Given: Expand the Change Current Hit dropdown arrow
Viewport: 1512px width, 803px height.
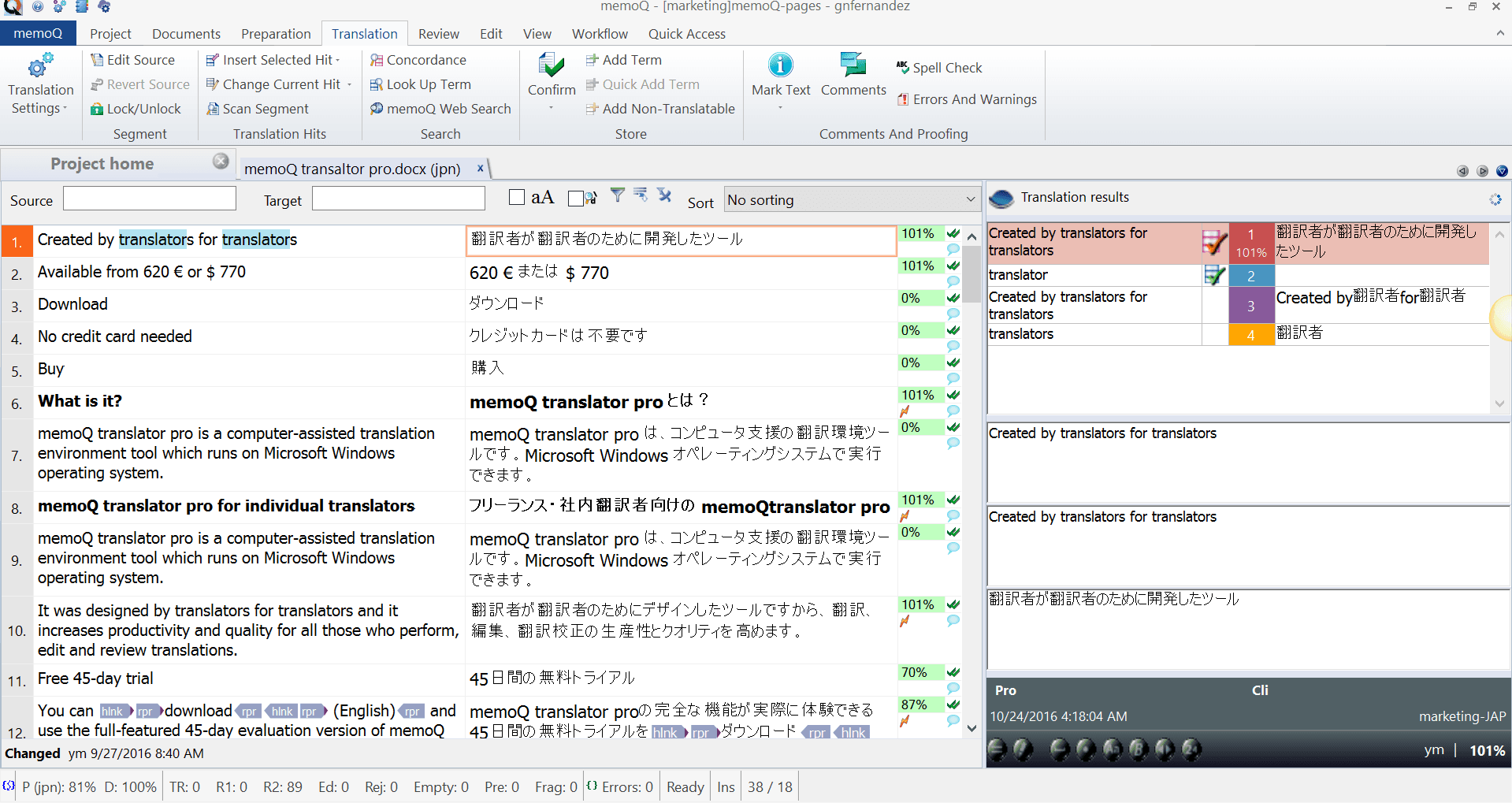Looking at the screenshot, I should tap(349, 84).
